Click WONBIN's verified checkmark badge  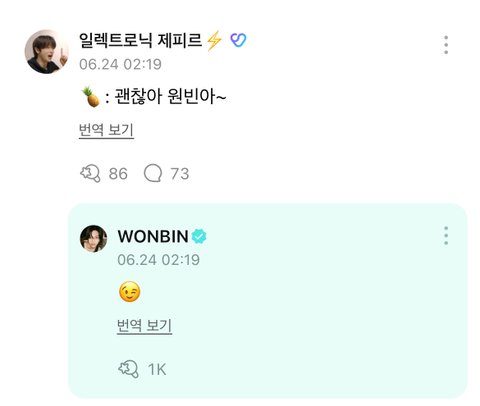199,236
